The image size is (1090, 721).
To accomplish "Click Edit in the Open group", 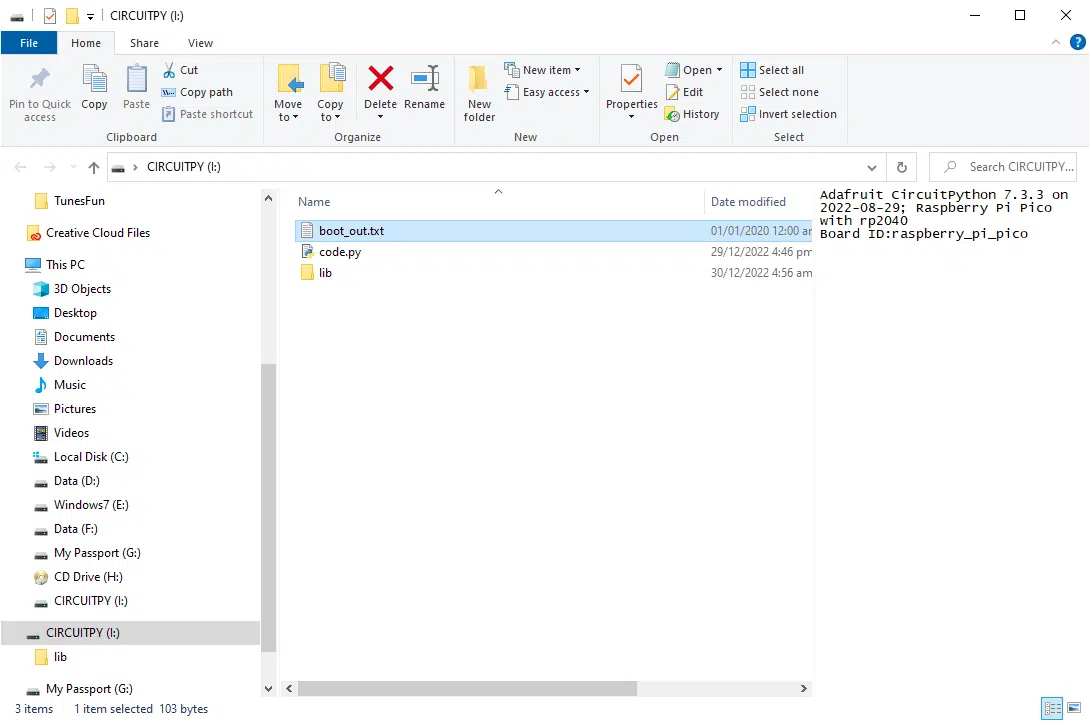I will pos(684,92).
